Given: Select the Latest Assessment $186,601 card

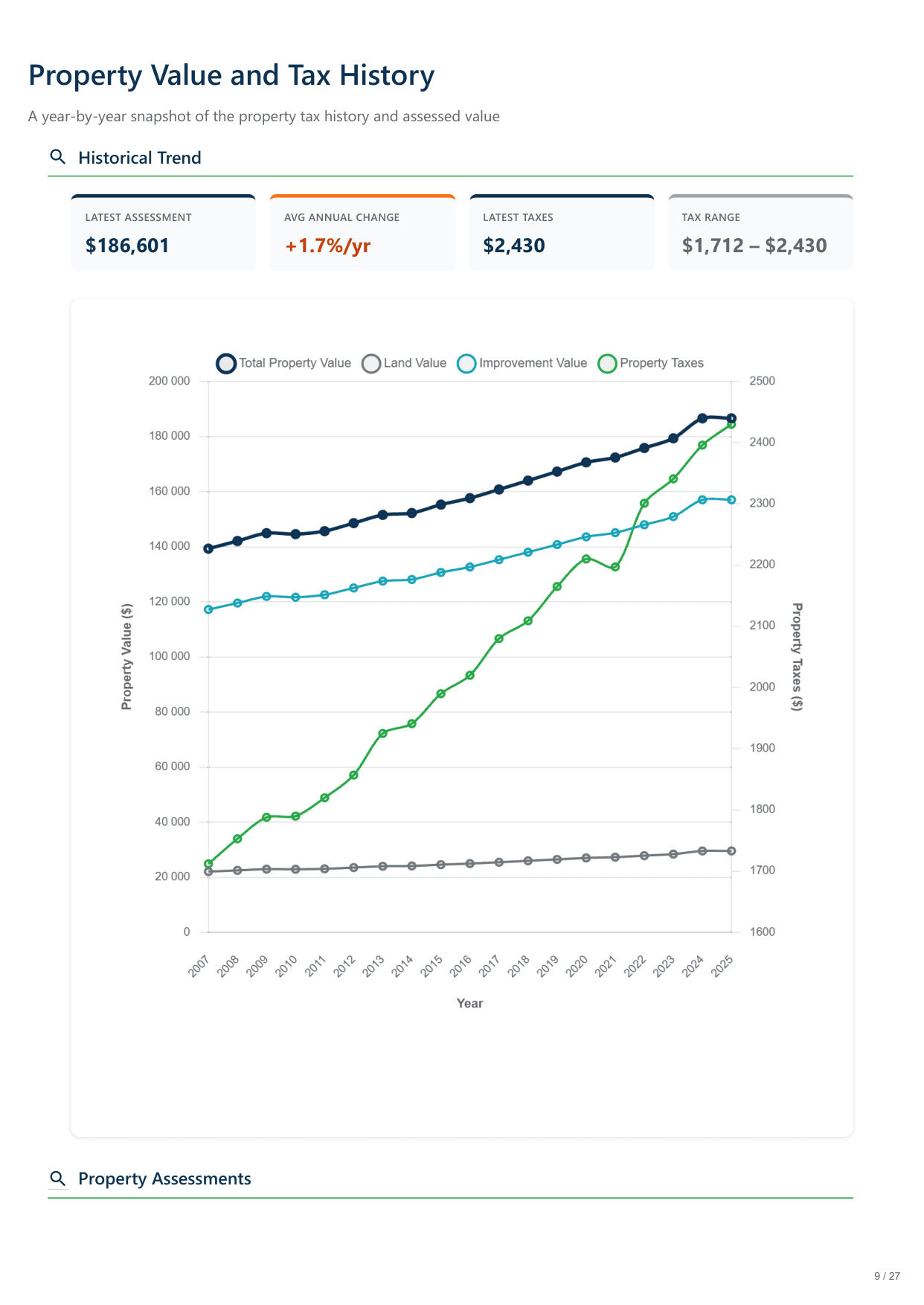Looking at the screenshot, I should (163, 233).
